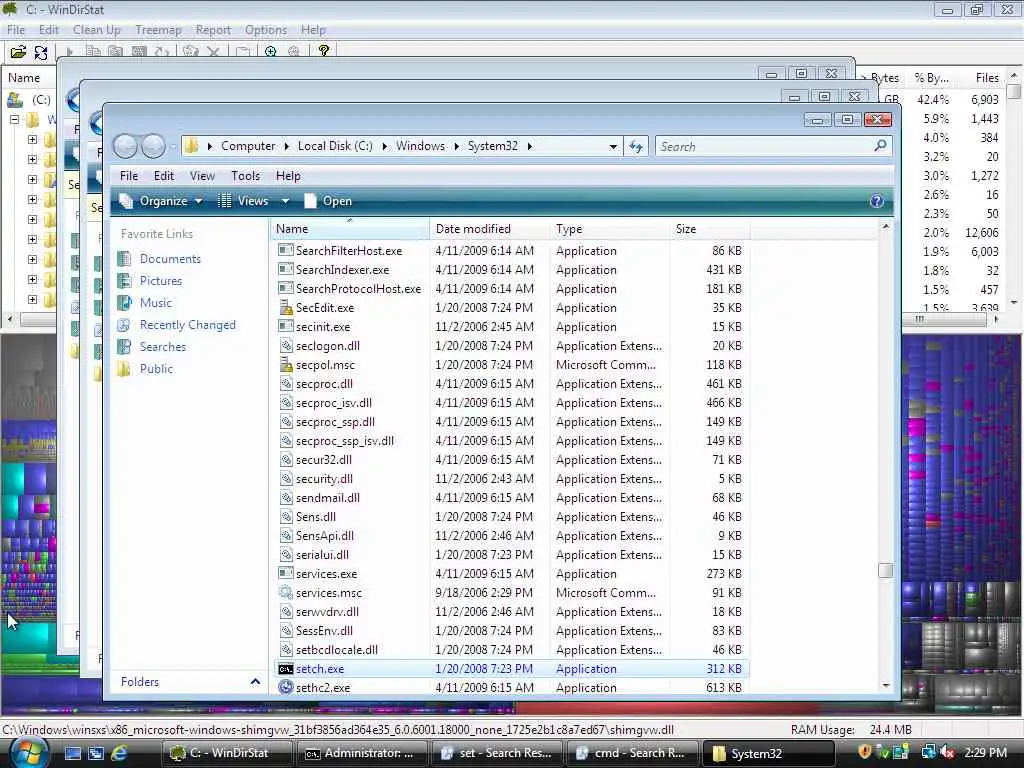Click the Zoom Out icon in WinDirStat toolbar
The height and width of the screenshot is (768, 1024).
(x=294, y=52)
